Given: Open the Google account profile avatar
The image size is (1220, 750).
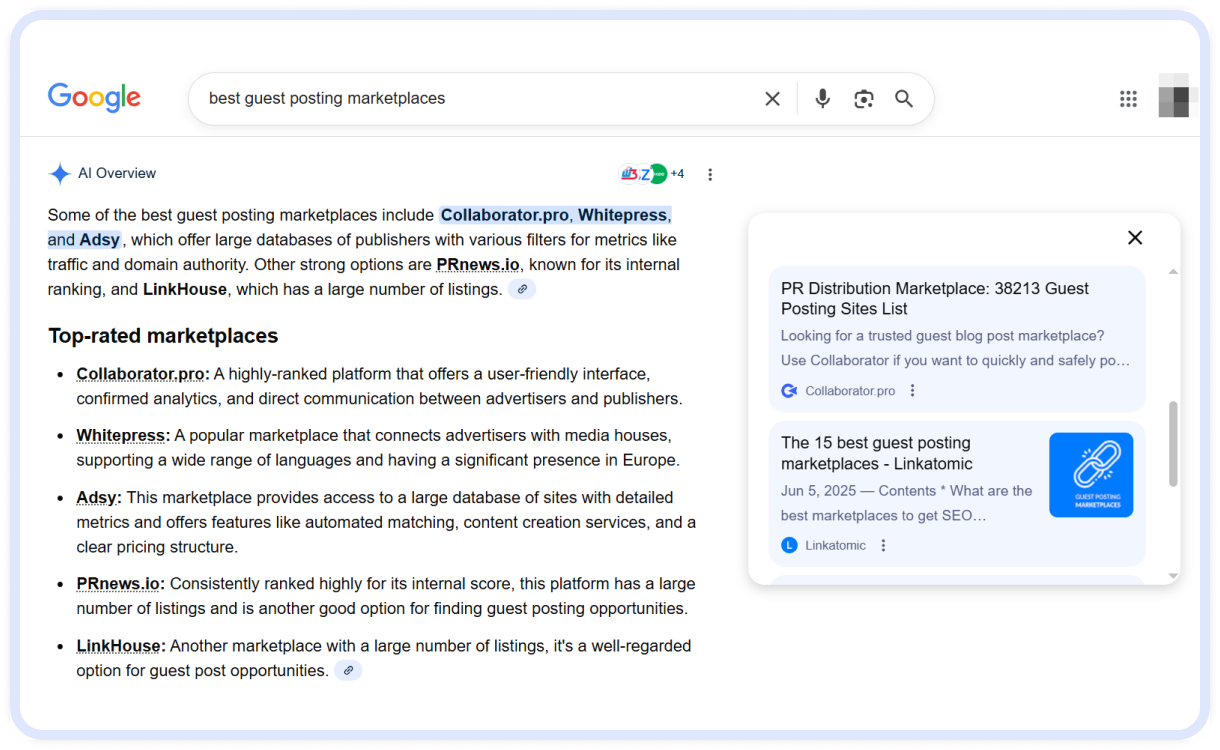Looking at the screenshot, I should (1173, 97).
